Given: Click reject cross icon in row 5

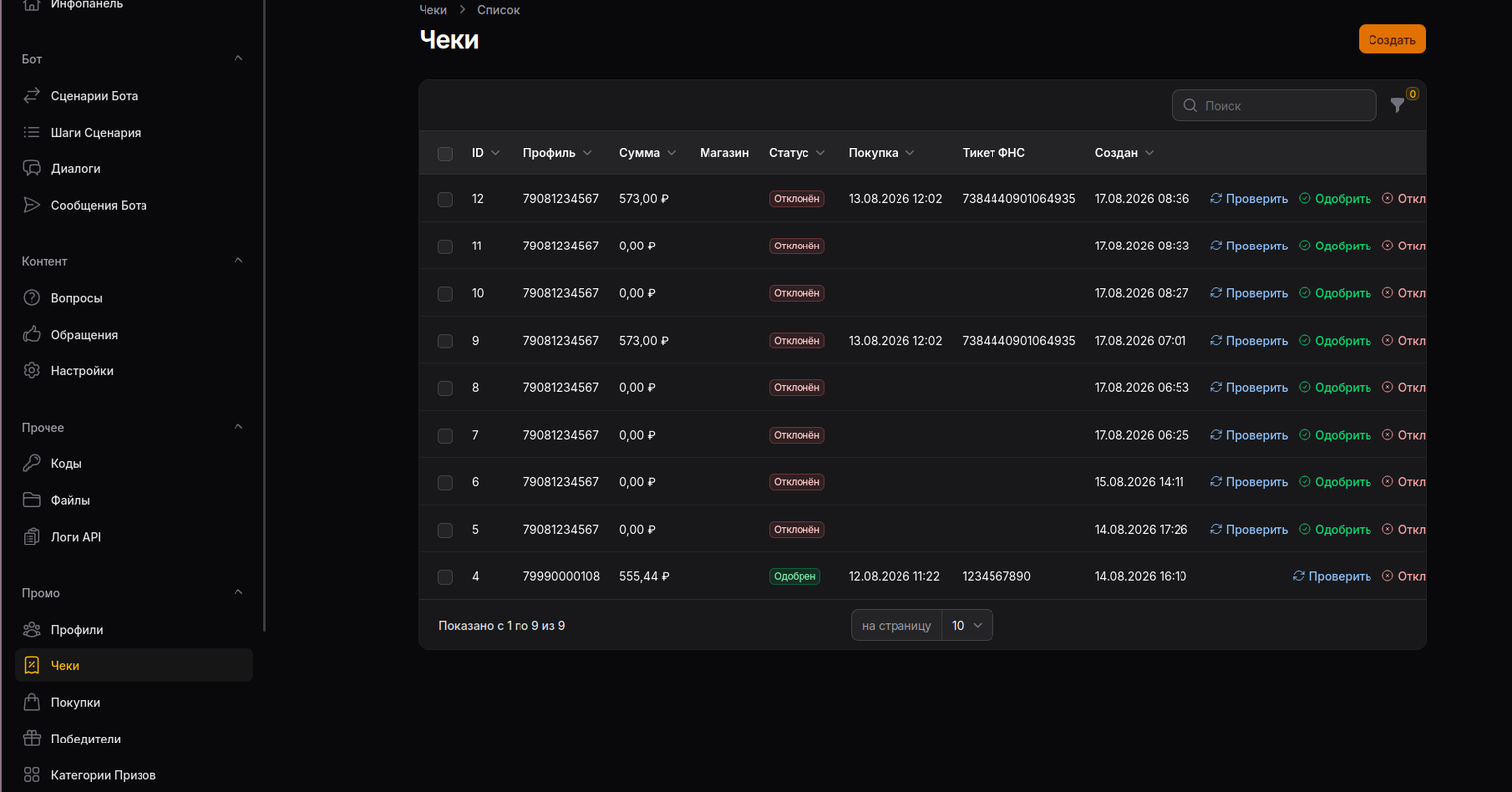Looking at the screenshot, I should [x=1387, y=530].
